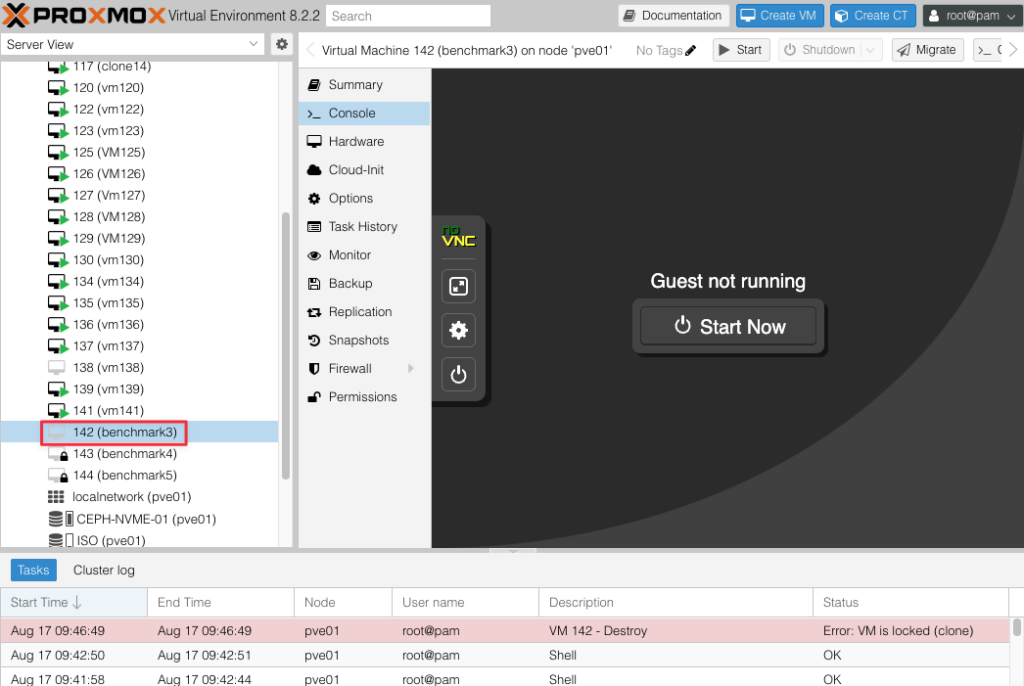Viewport: 1024px width, 686px height.
Task: Click the noVNC logo handle
Action: pyautogui.click(x=458, y=237)
